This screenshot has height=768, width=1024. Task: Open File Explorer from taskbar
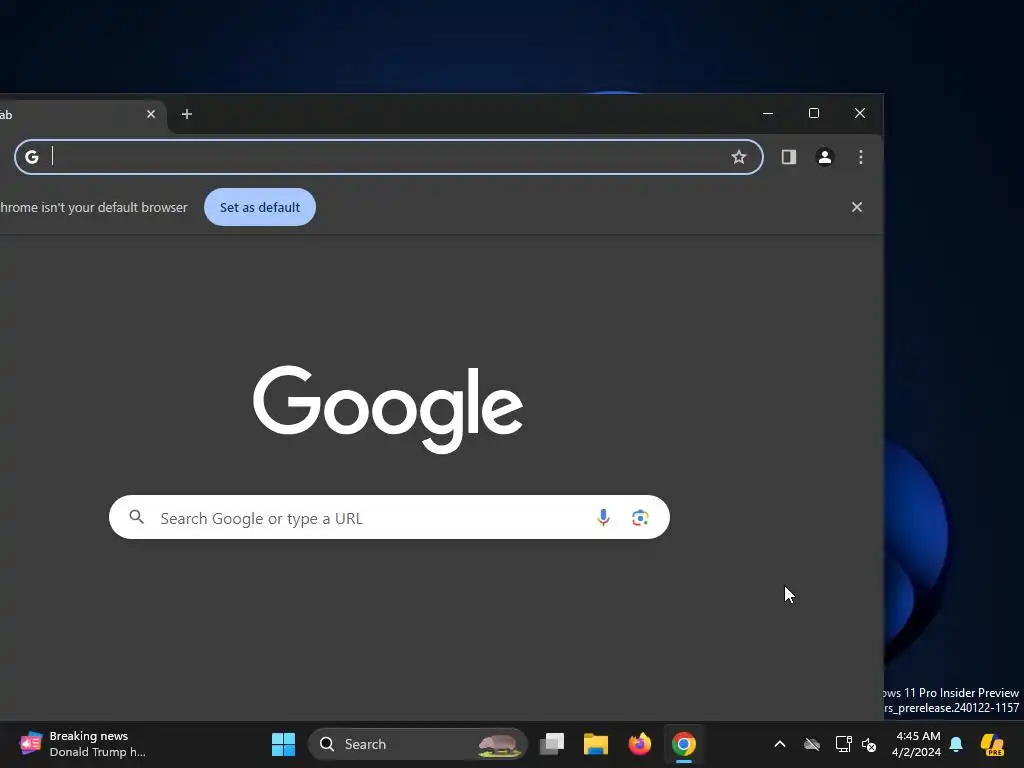[596, 744]
